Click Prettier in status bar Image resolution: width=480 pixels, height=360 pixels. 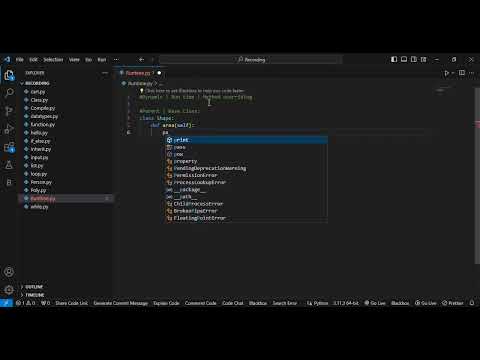(453, 303)
